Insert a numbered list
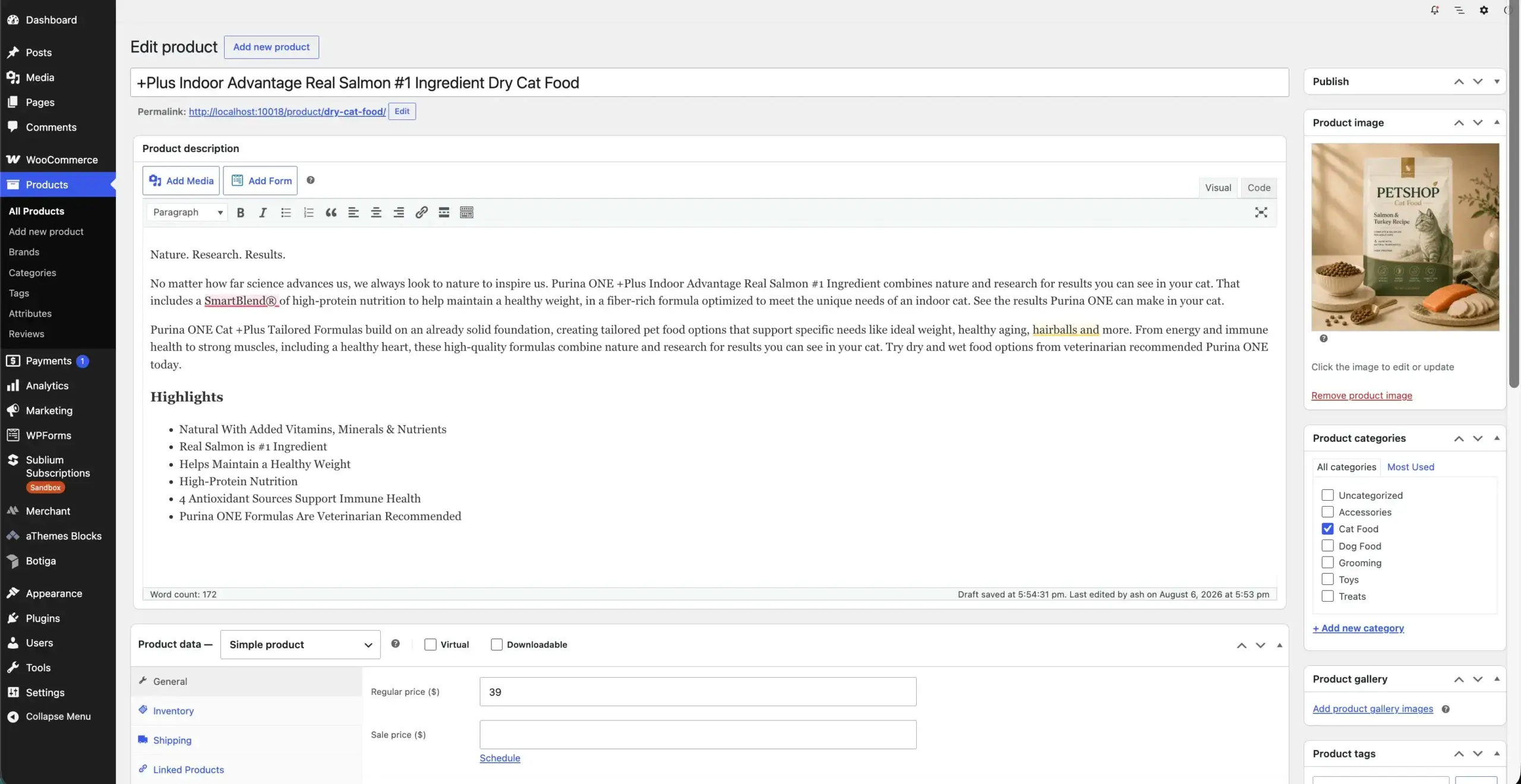Screen dimensions: 1521x784 308,213
